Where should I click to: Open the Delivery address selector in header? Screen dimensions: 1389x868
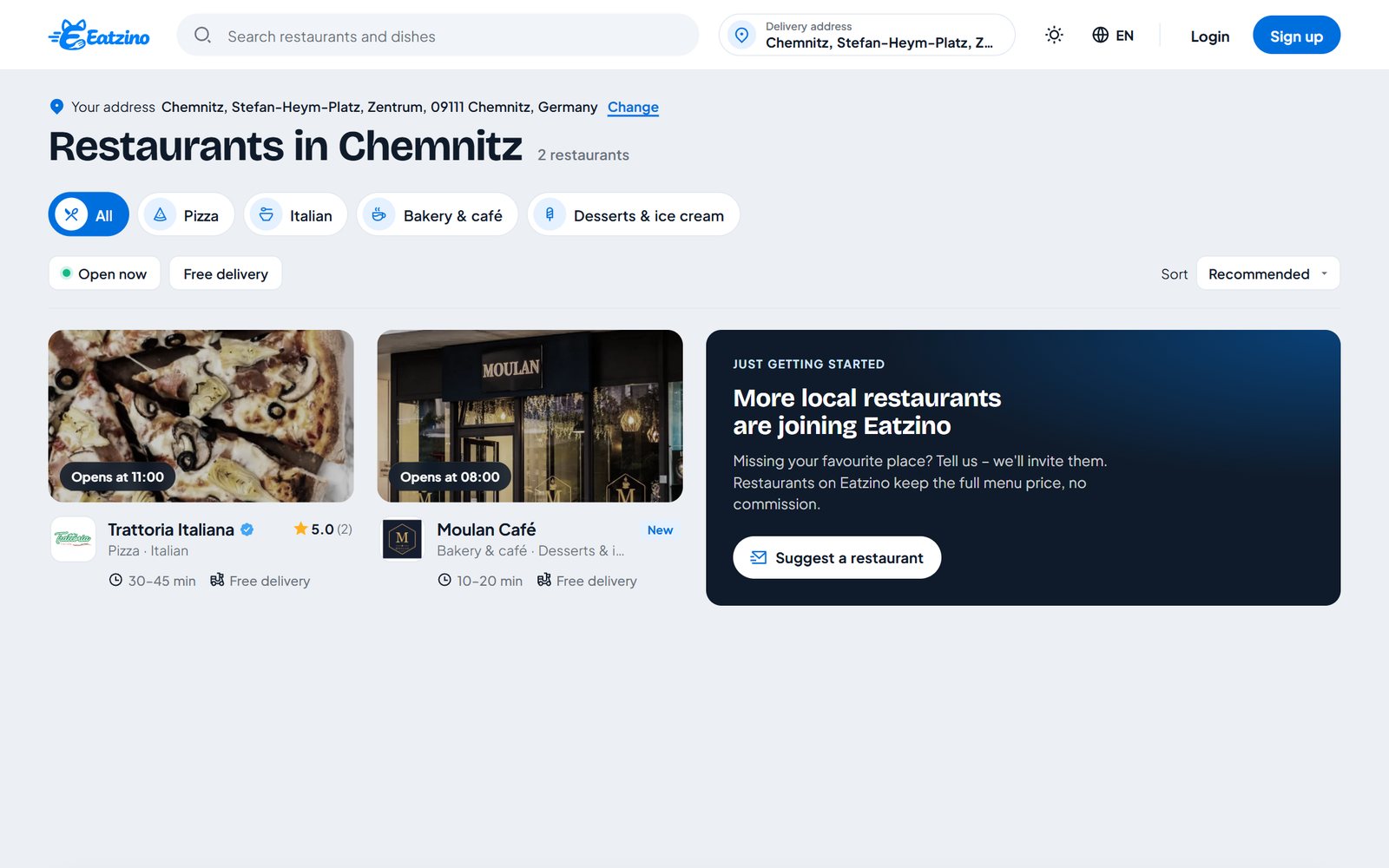(x=866, y=35)
